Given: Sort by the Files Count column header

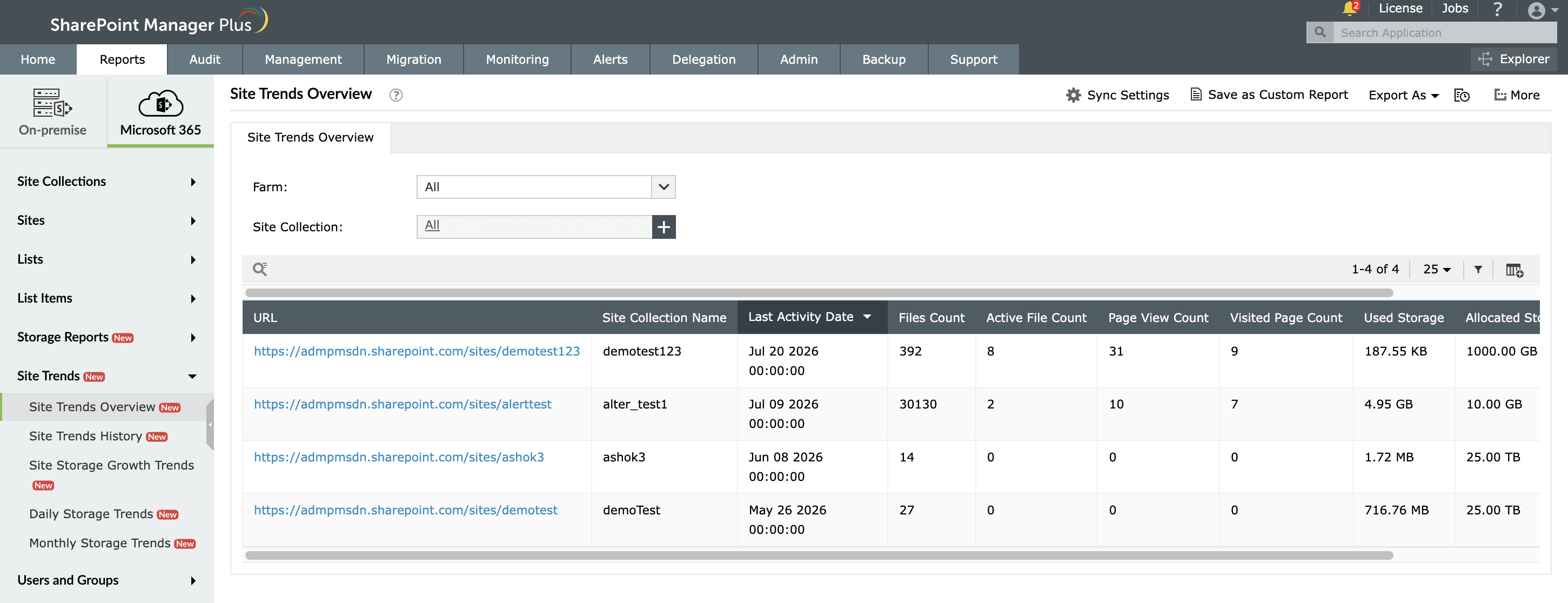Looking at the screenshot, I should click(x=932, y=318).
